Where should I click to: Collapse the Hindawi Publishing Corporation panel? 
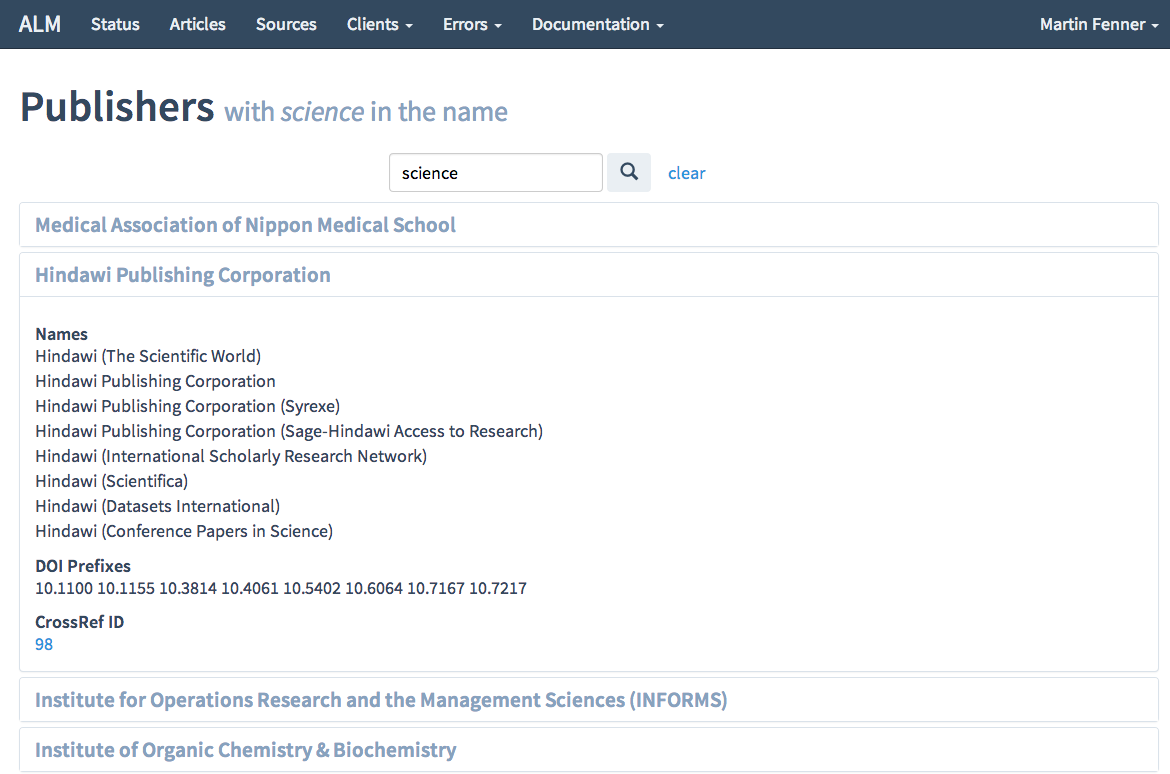183,275
